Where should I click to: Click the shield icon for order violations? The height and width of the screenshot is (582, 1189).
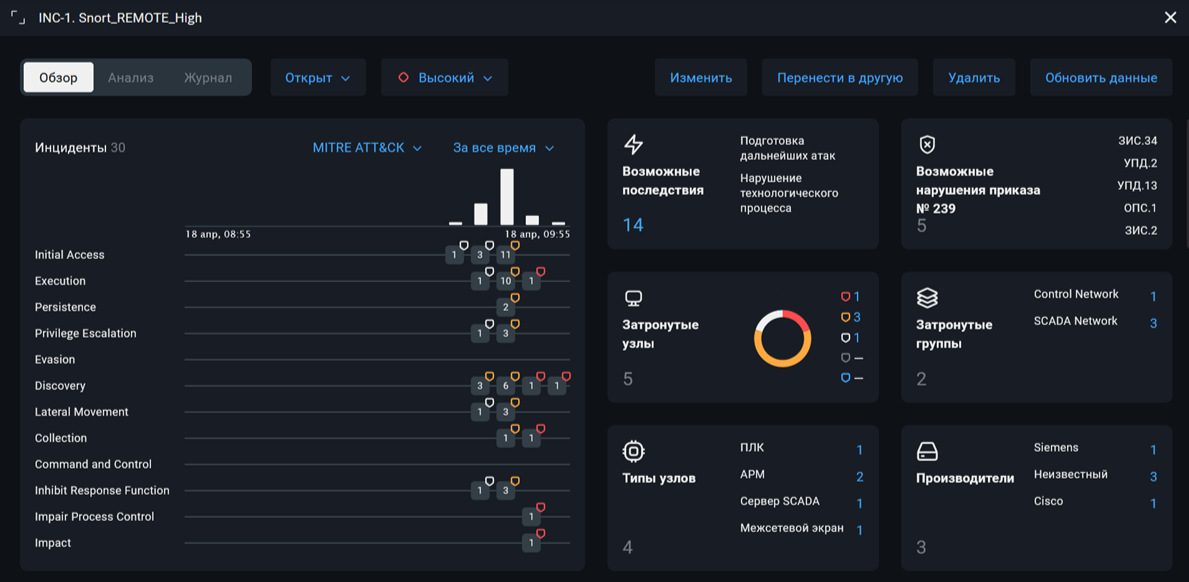[x=927, y=144]
